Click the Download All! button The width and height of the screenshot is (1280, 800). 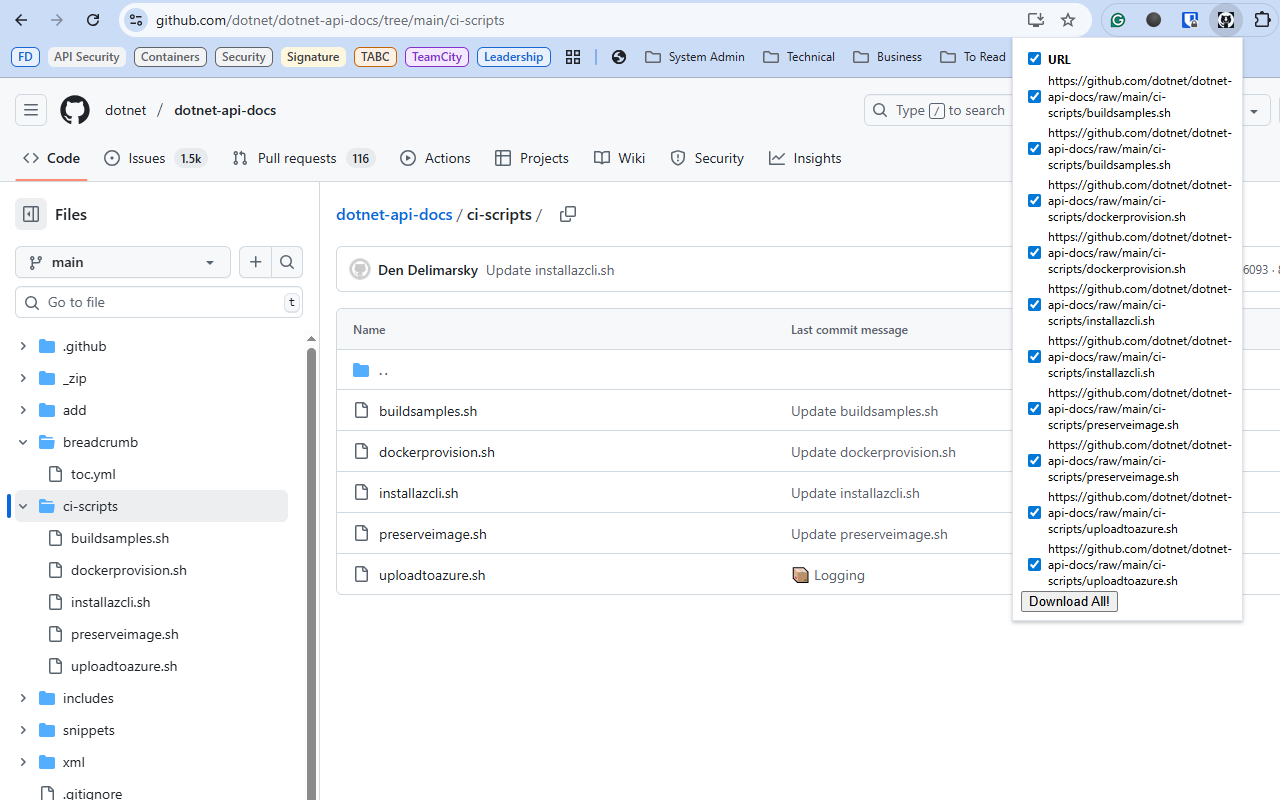(x=1069, y=601)
